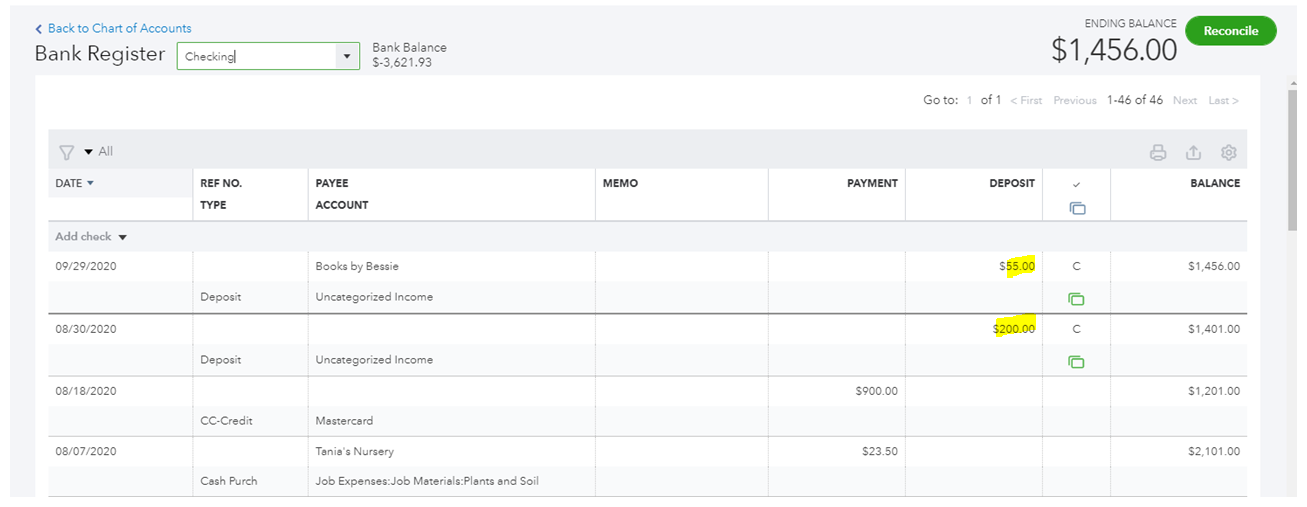The image size is (1307, 507).
Task: Expand the Add check dropdown arrow
Action: click(x=123, y=237)
